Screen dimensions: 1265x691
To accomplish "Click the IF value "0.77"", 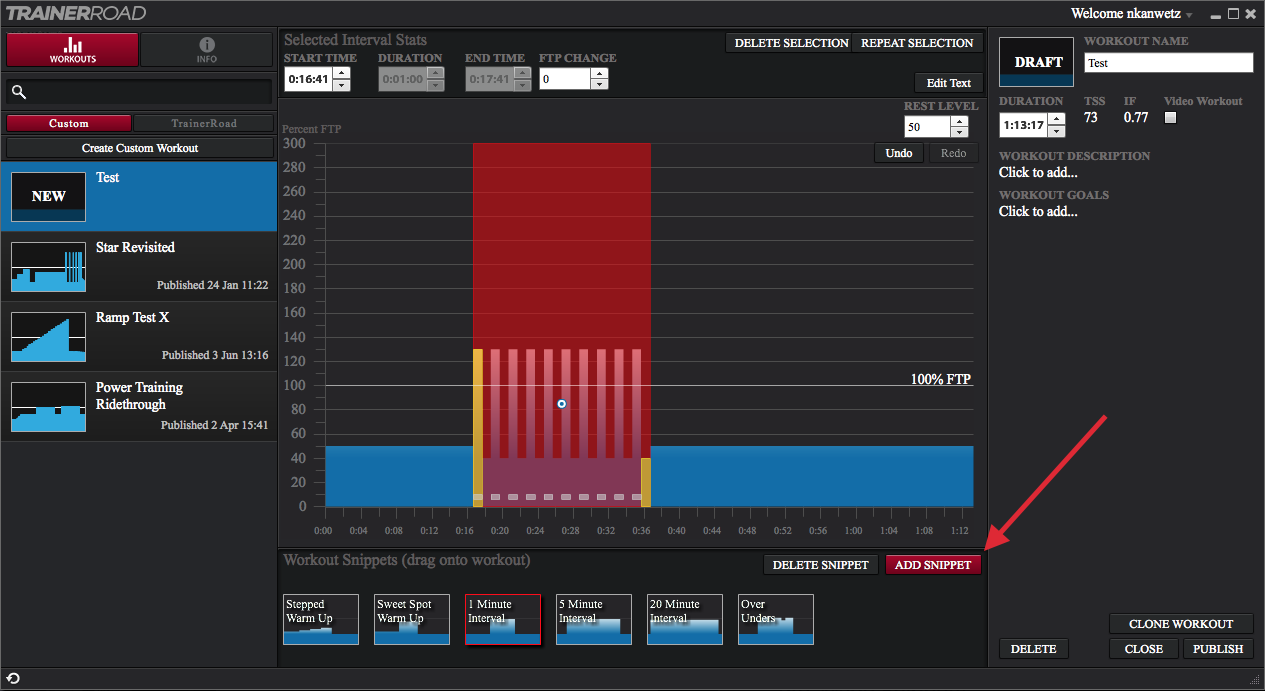I will [1136, 117].
